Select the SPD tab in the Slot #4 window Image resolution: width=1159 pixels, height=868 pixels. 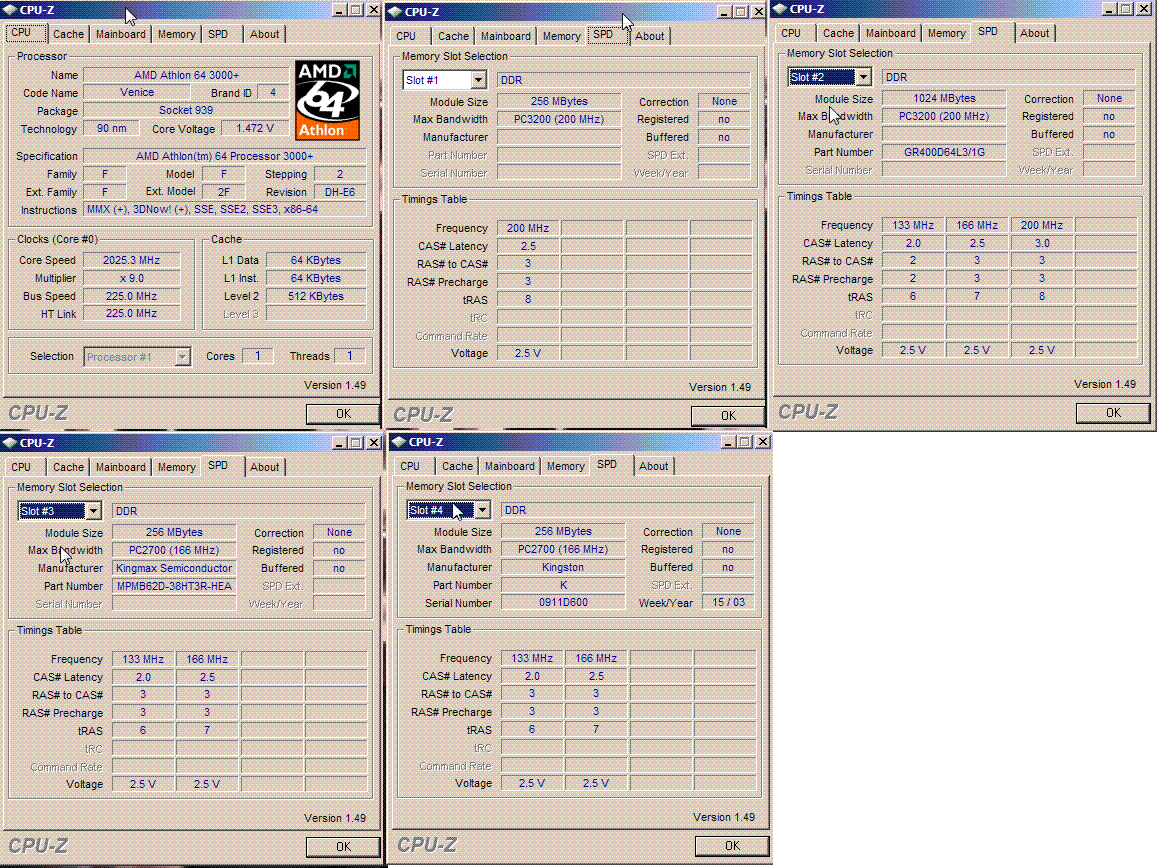point(607,464)
